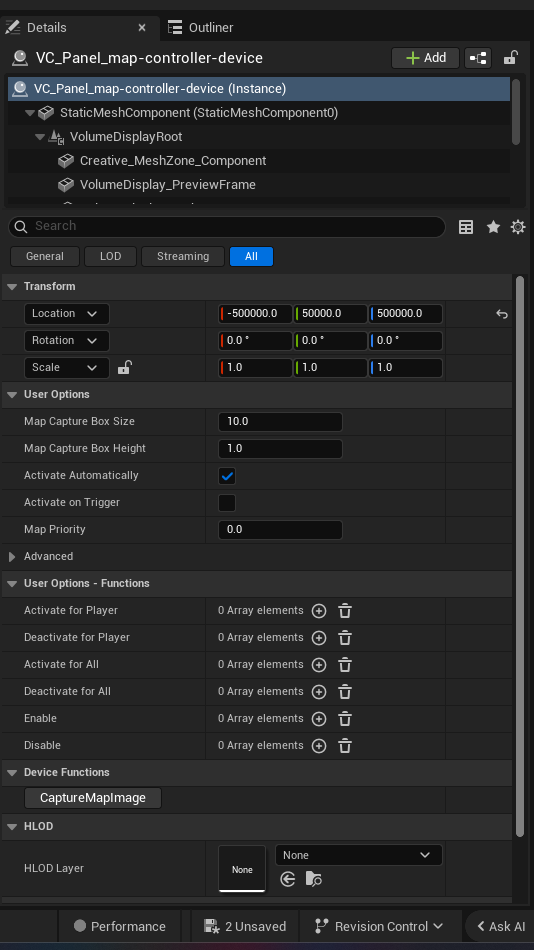Viewport: 534px width, 950px height.
Task: Add element to Disable array
Action: (319, 746)
